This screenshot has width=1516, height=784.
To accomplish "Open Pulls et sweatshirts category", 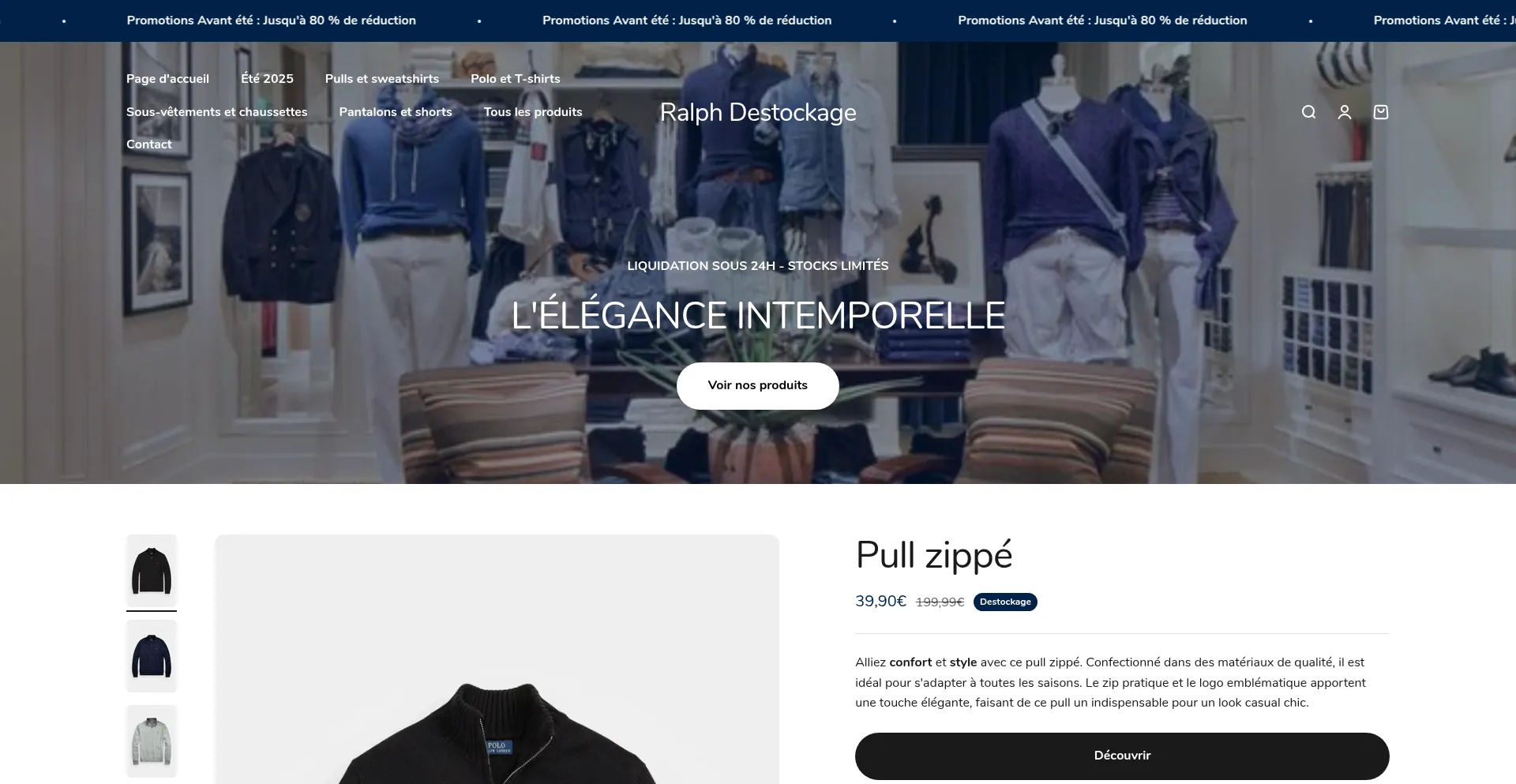I will pos(382,79).
